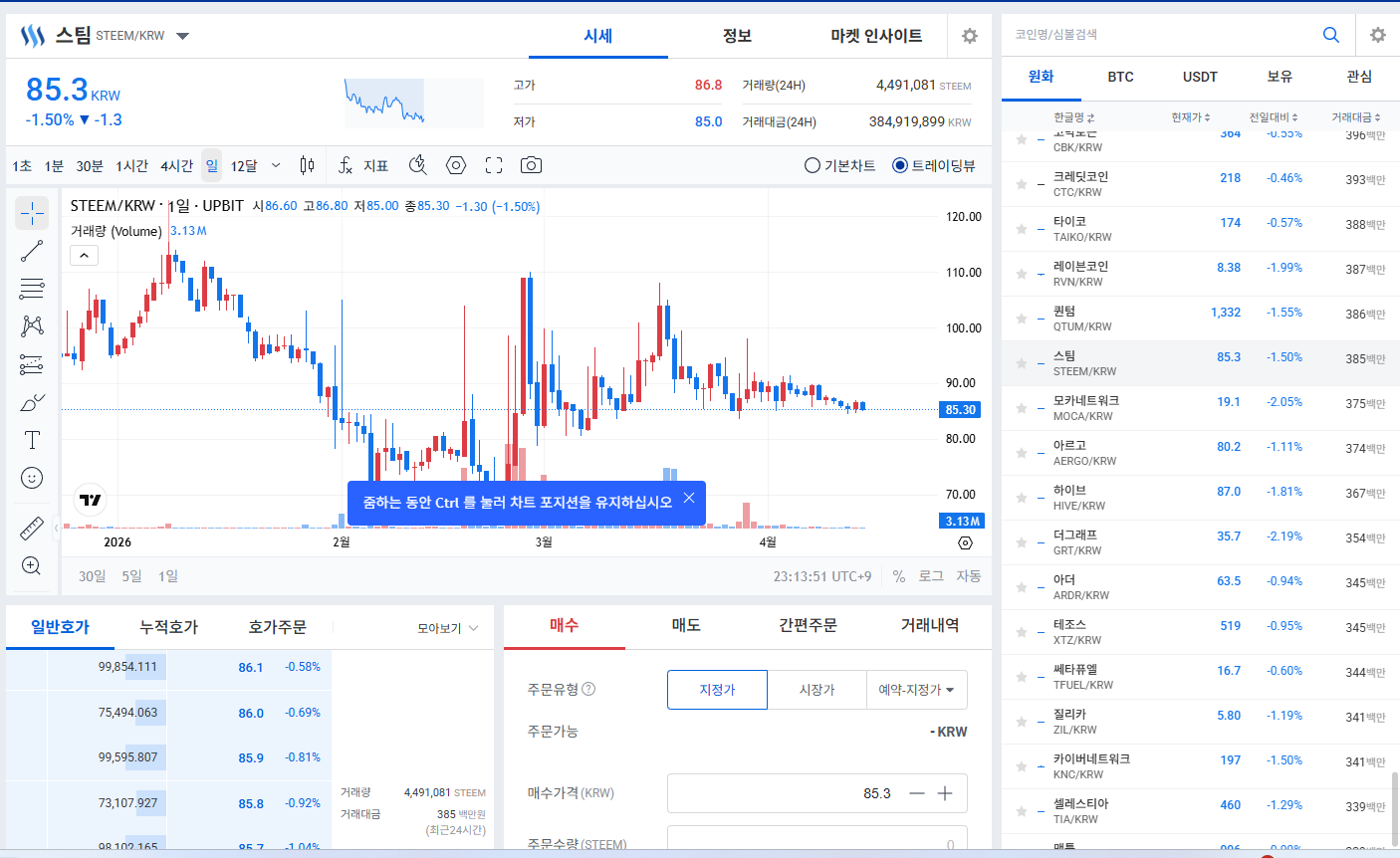Screen dimensions: 1400x858
Task: Open the 매도 sell tab
Action: [x=686, y=625]
